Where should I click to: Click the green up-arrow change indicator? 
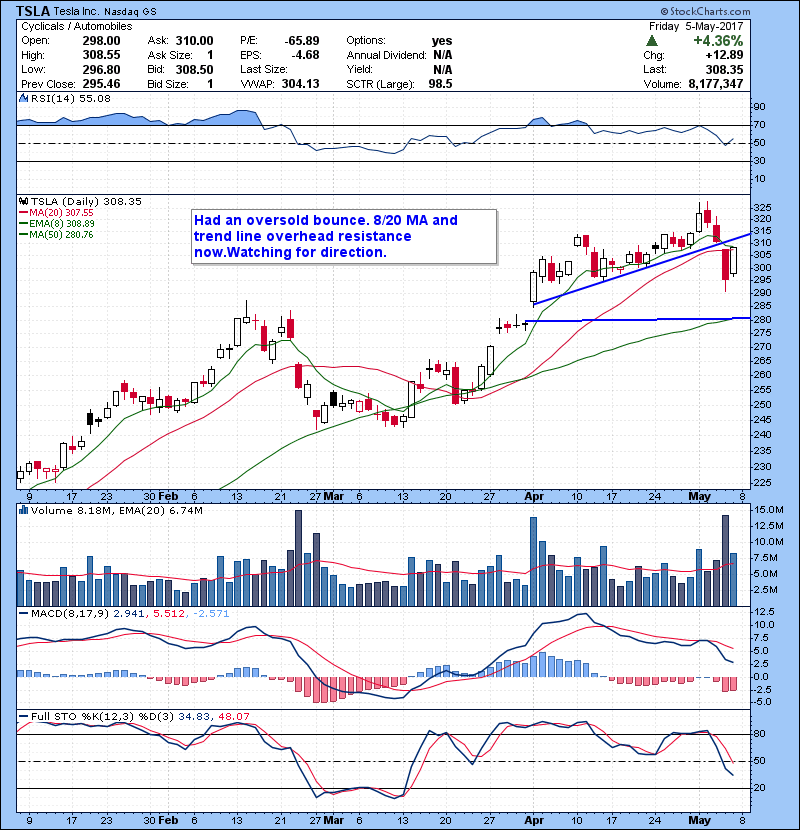tap(652, 41)
